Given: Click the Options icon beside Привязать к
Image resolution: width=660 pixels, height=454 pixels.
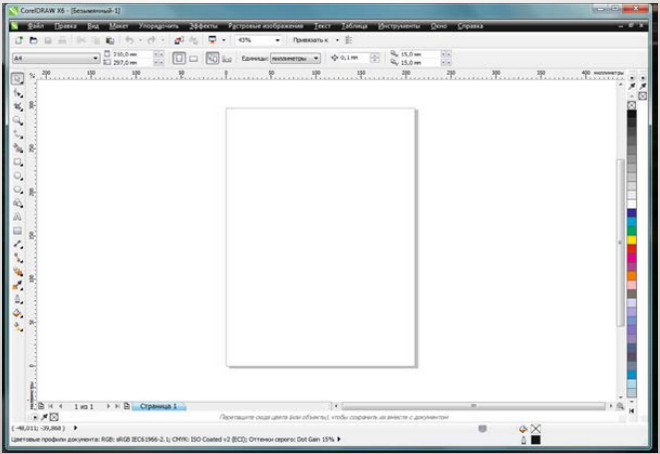Looking at the screenshot, I should click(x=349, y=40).
